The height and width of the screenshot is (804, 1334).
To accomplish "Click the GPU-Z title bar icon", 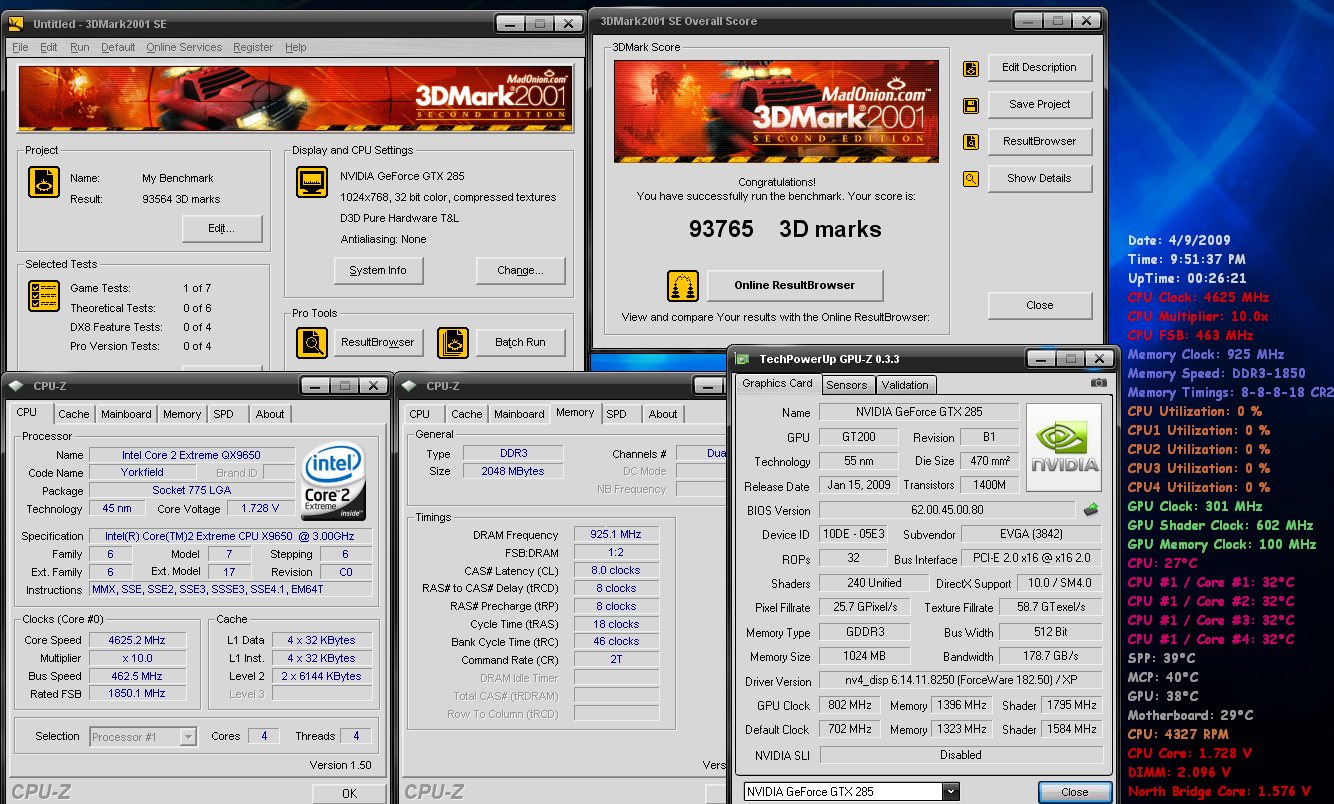I will (x=743, y=359).
